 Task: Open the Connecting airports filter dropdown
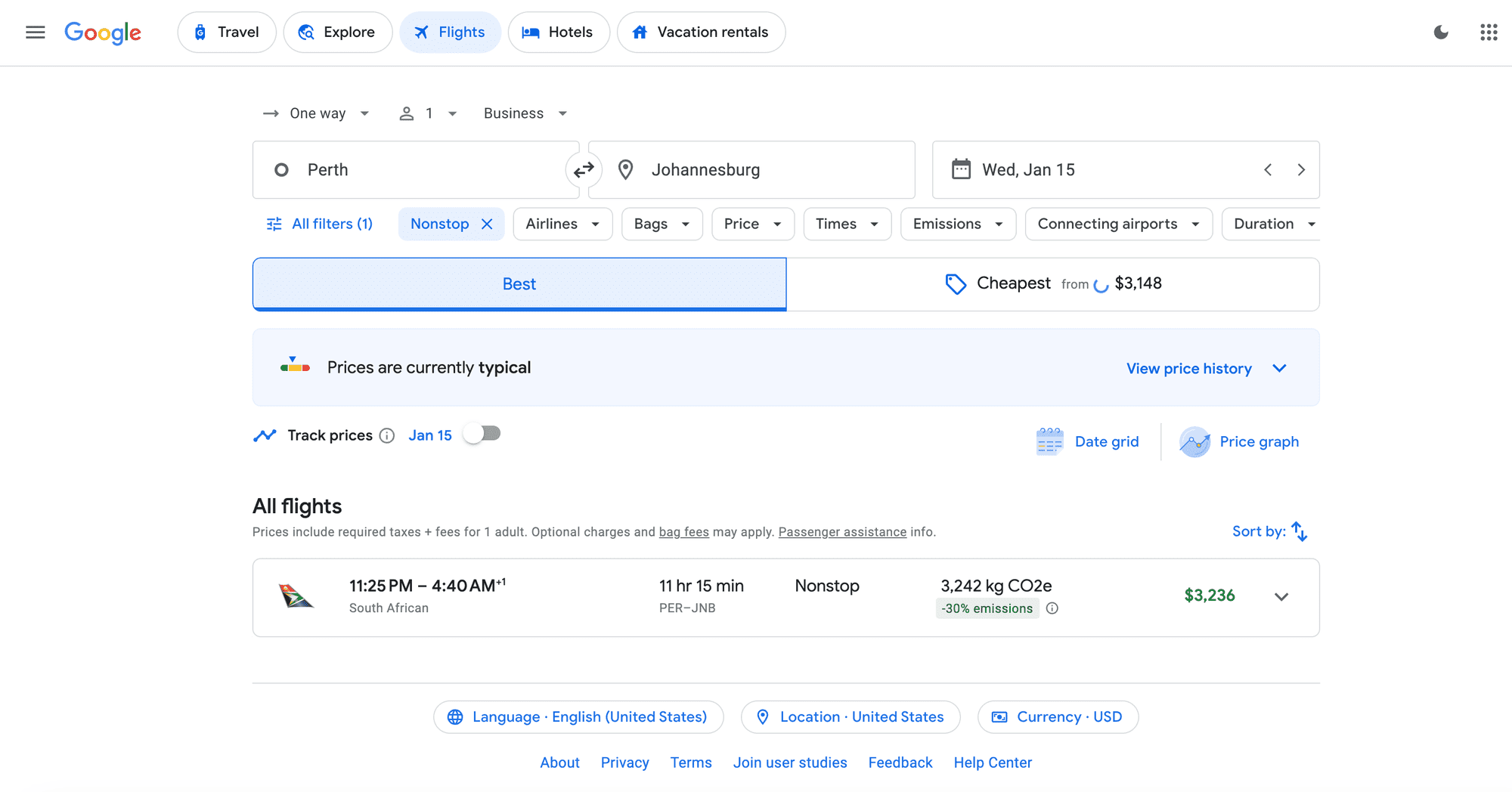coord(1118,224)
